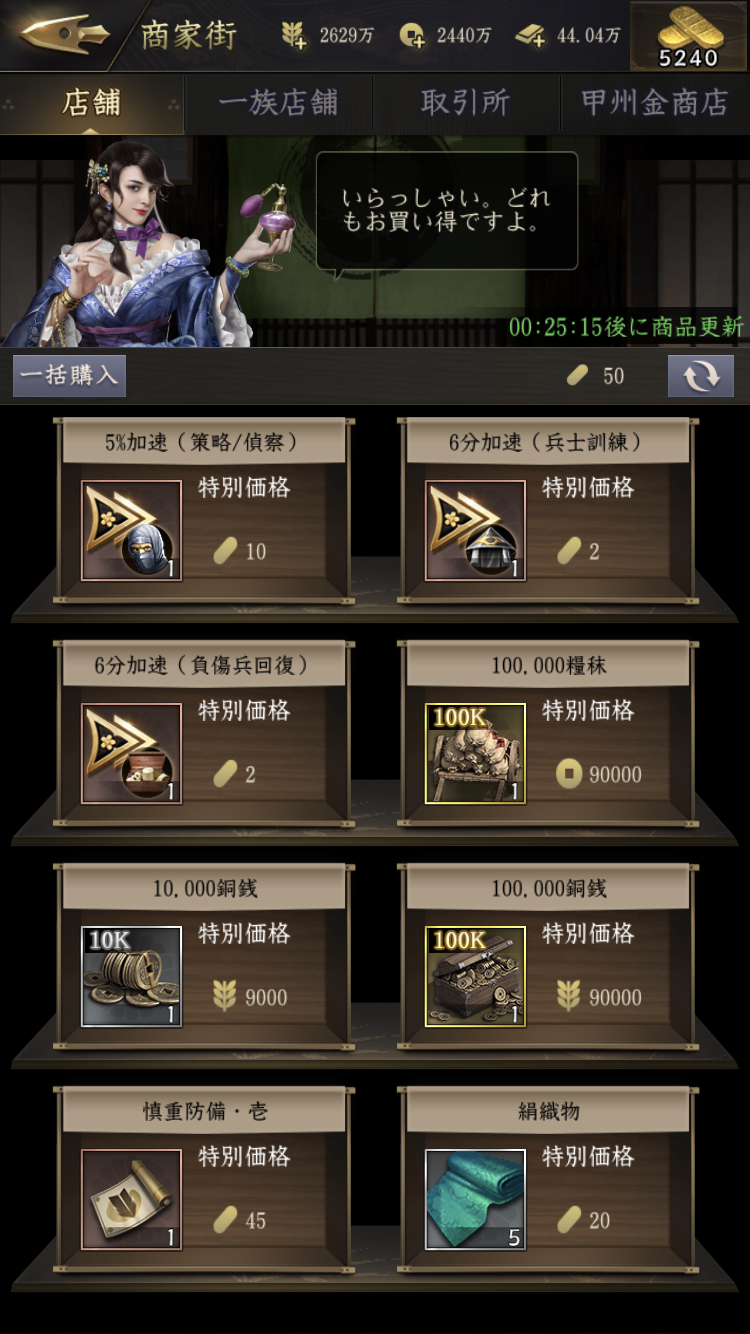Select the 5%加速（策略/偵察） ninja speedup item icon
750x1334 pixels.
131,531
